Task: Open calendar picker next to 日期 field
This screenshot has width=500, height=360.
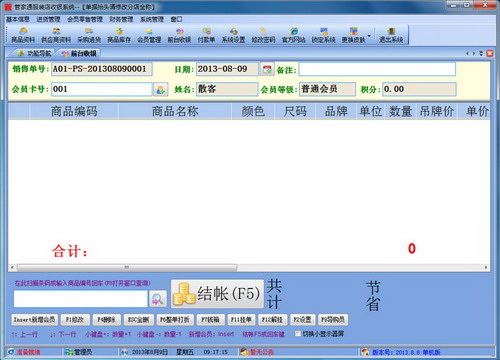Action: coord(267,69)
